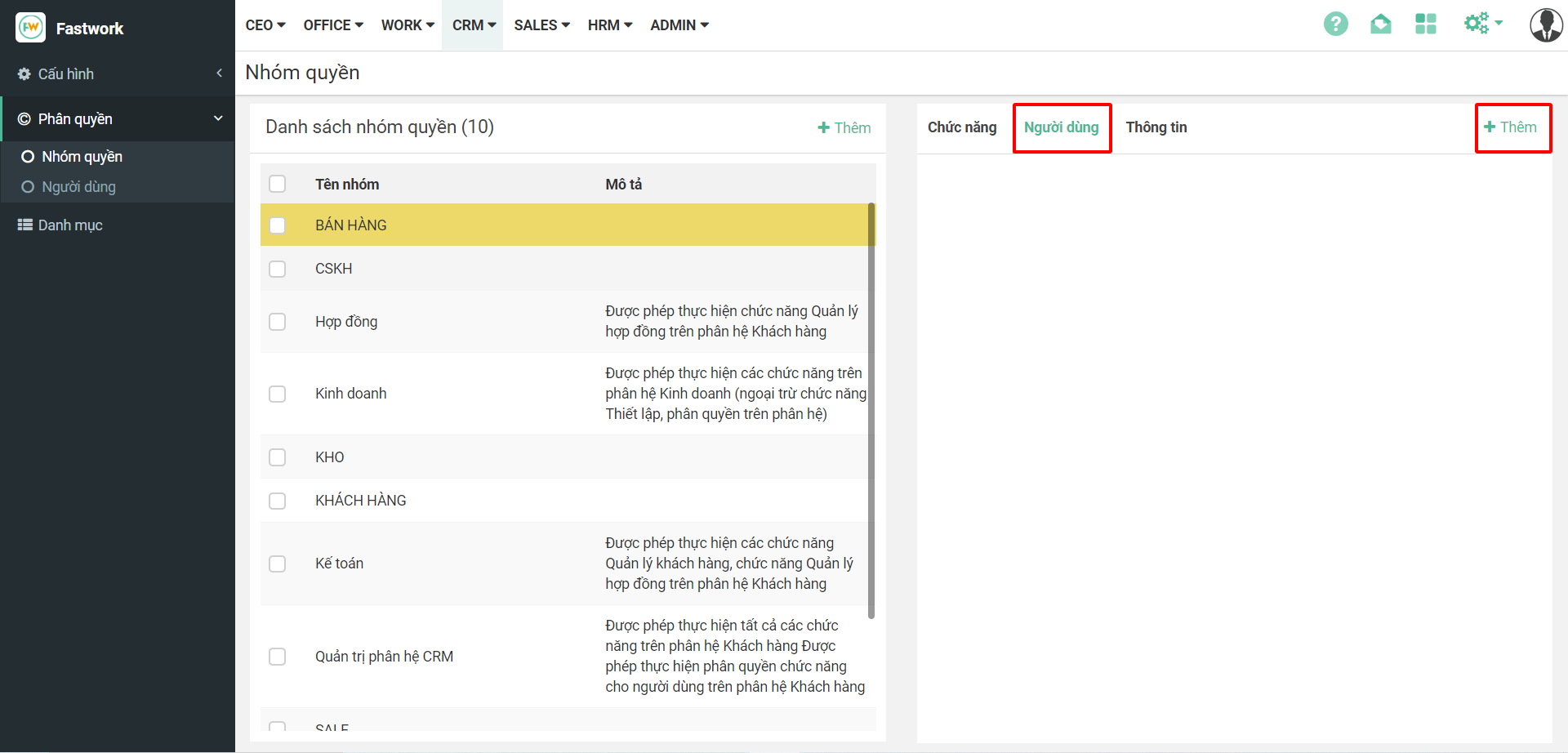Open the help question mark icon

pos(1335,25)
